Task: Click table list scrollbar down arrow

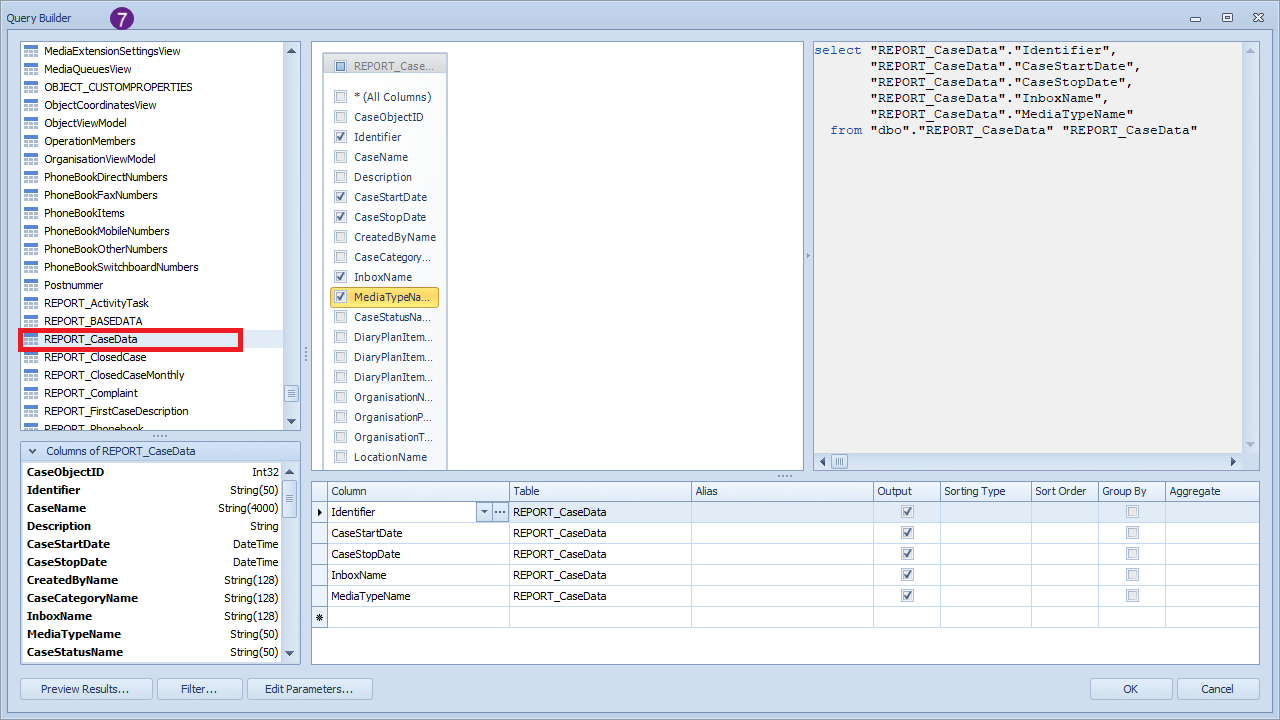Action: click(291, 422)
